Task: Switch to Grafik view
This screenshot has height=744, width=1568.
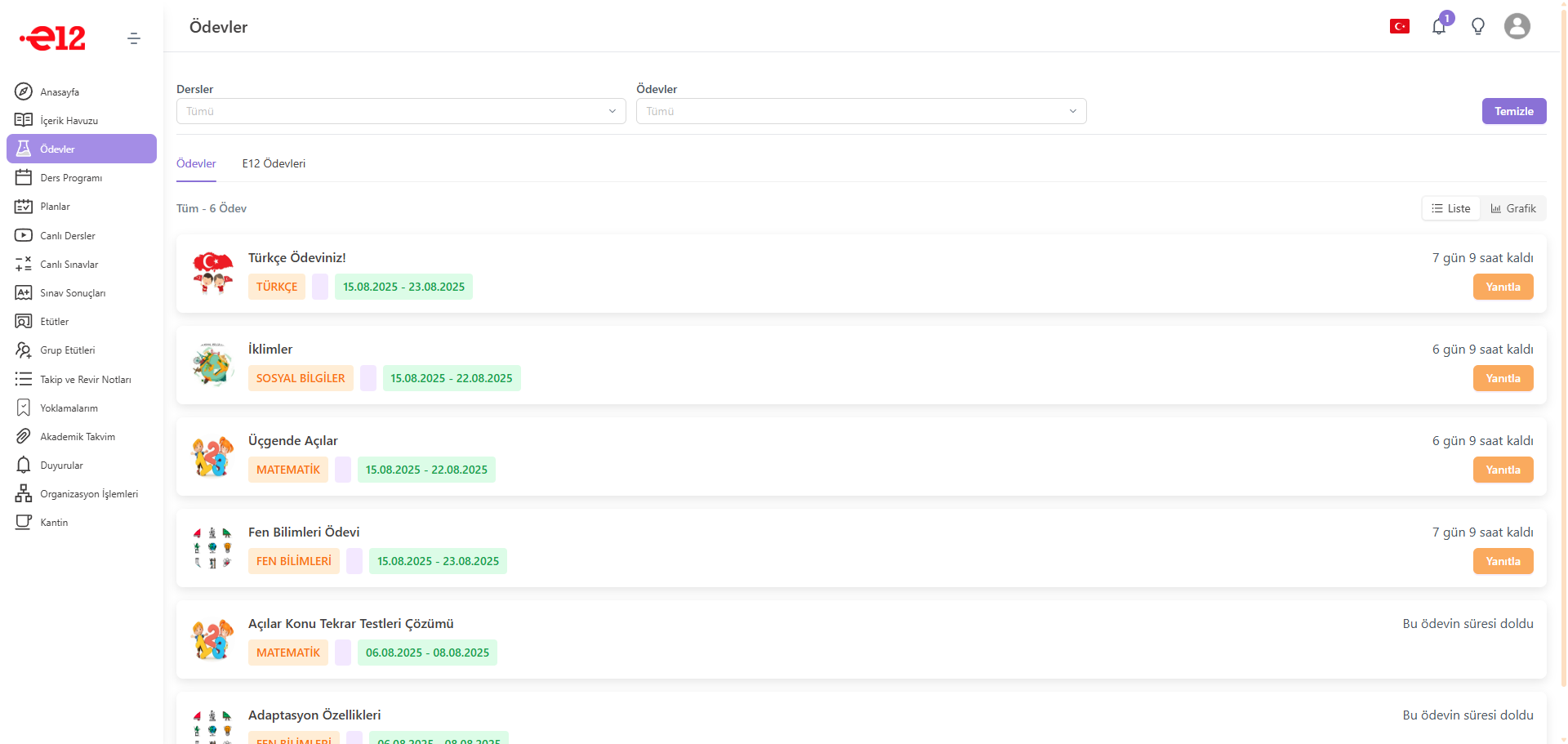Action: click(x=1513, y=208)
